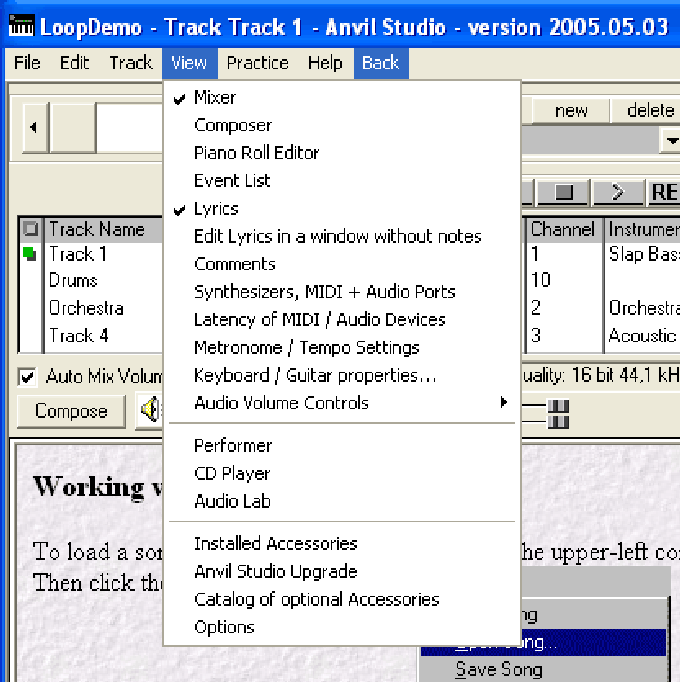This screenshot has width=680, height=682.
Task: Click the Acoustic instrument cell
Action: pos(643,335)
